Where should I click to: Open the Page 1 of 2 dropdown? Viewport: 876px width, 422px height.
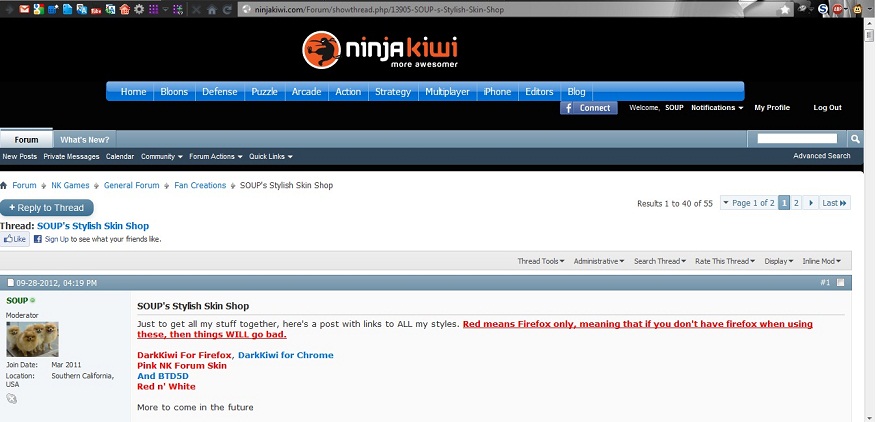[748, 203]
